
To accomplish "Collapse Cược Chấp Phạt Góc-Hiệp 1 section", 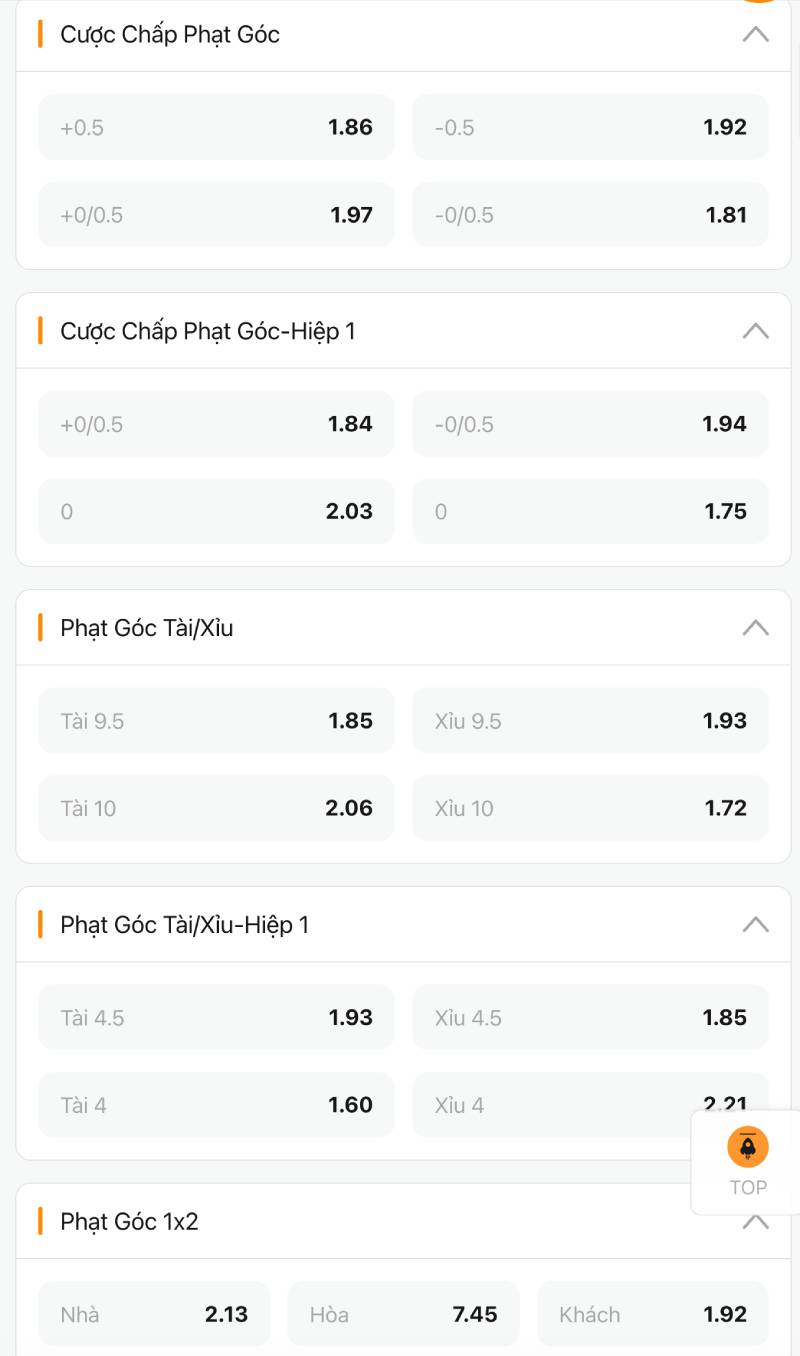I will pos(755,331).
